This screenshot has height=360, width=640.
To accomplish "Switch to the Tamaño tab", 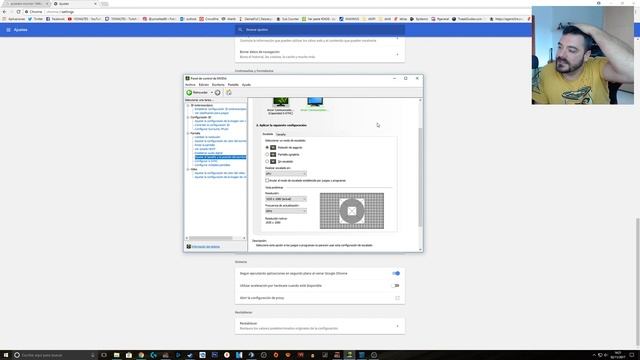I will pos(281,134).
